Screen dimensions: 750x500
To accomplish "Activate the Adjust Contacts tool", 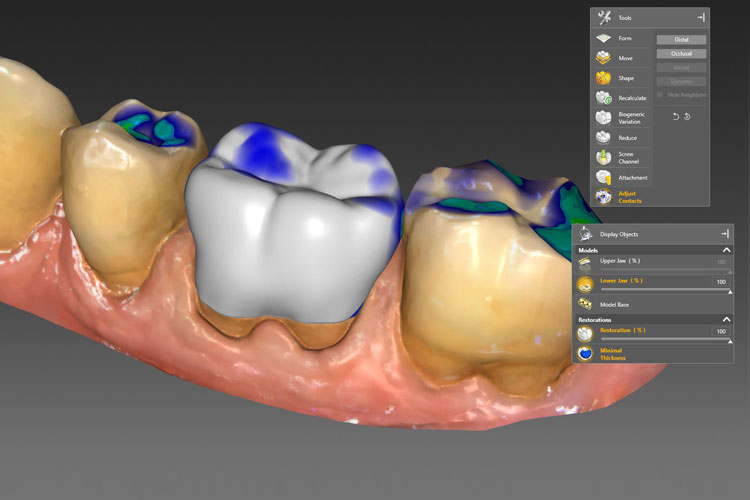I will [x=621, y=197].
